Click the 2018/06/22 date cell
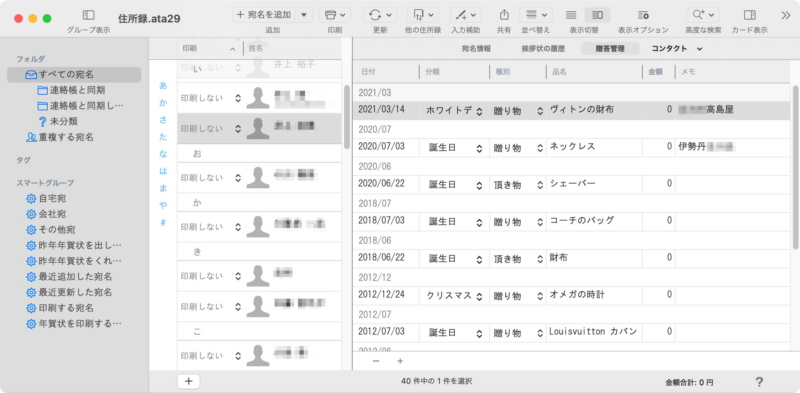Viewport: 800px width, 393px height. click(386, 258)
